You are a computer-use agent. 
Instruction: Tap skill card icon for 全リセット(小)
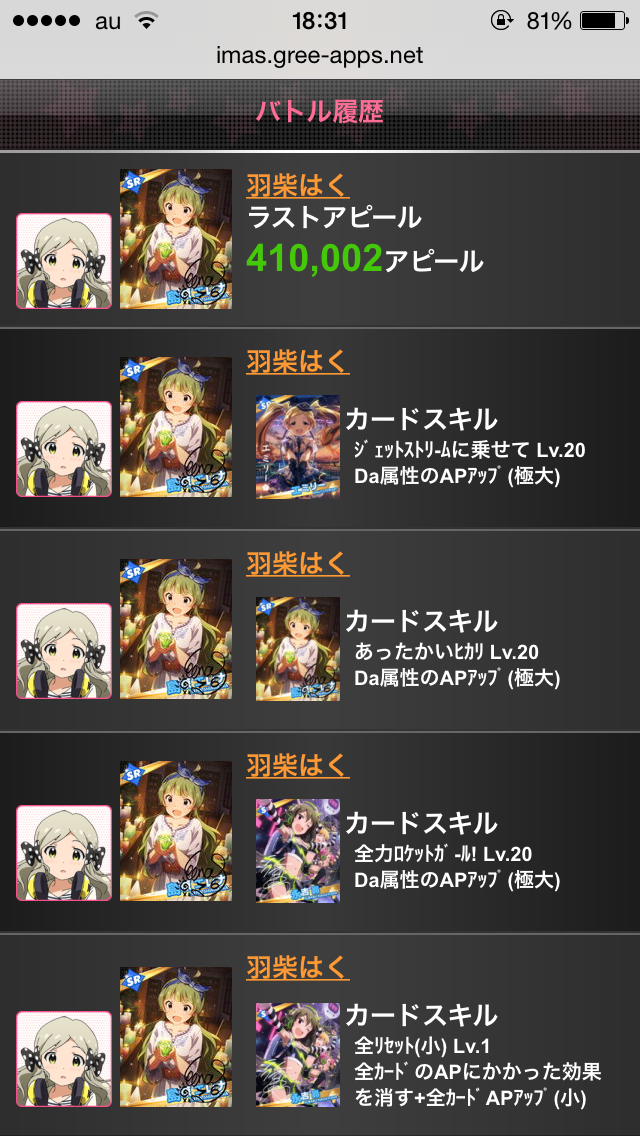click(x=298, y=1054)
